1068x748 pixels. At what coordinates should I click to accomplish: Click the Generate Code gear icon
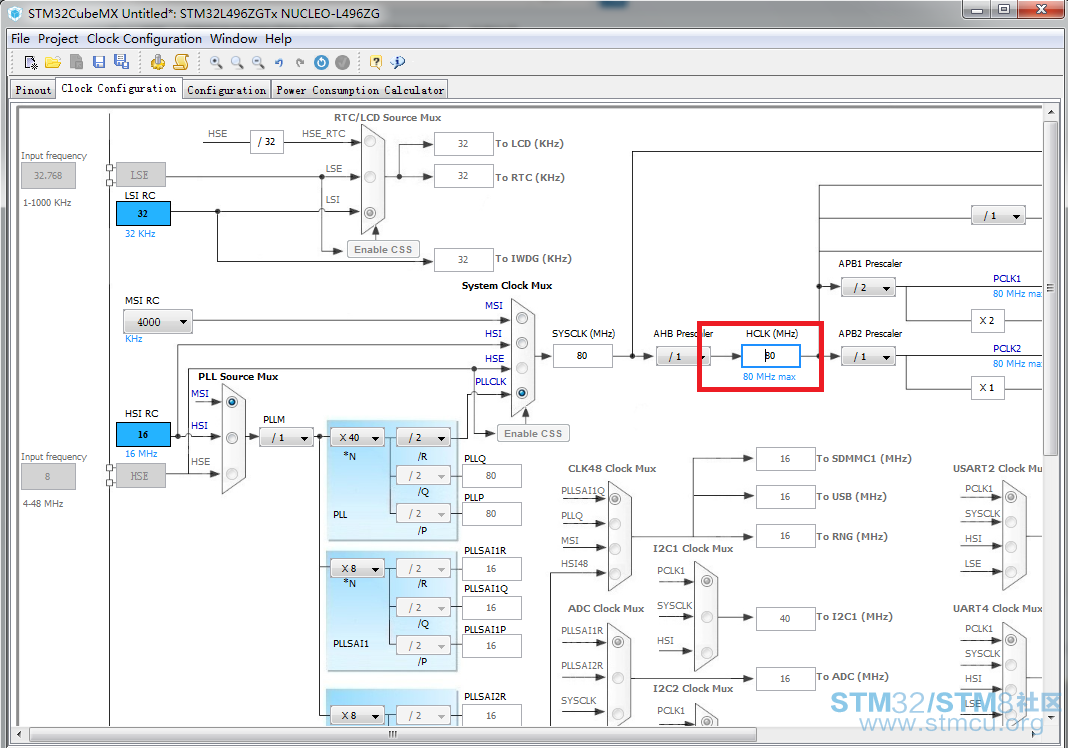click(158, 63)
